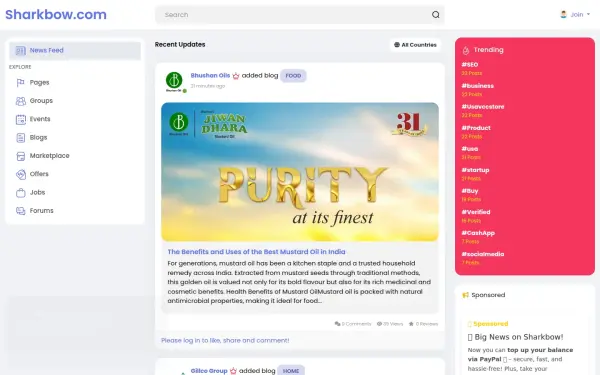This screenshot has width=600, height=375.
Task: Navigate to Jobs section
Action: 38,192
